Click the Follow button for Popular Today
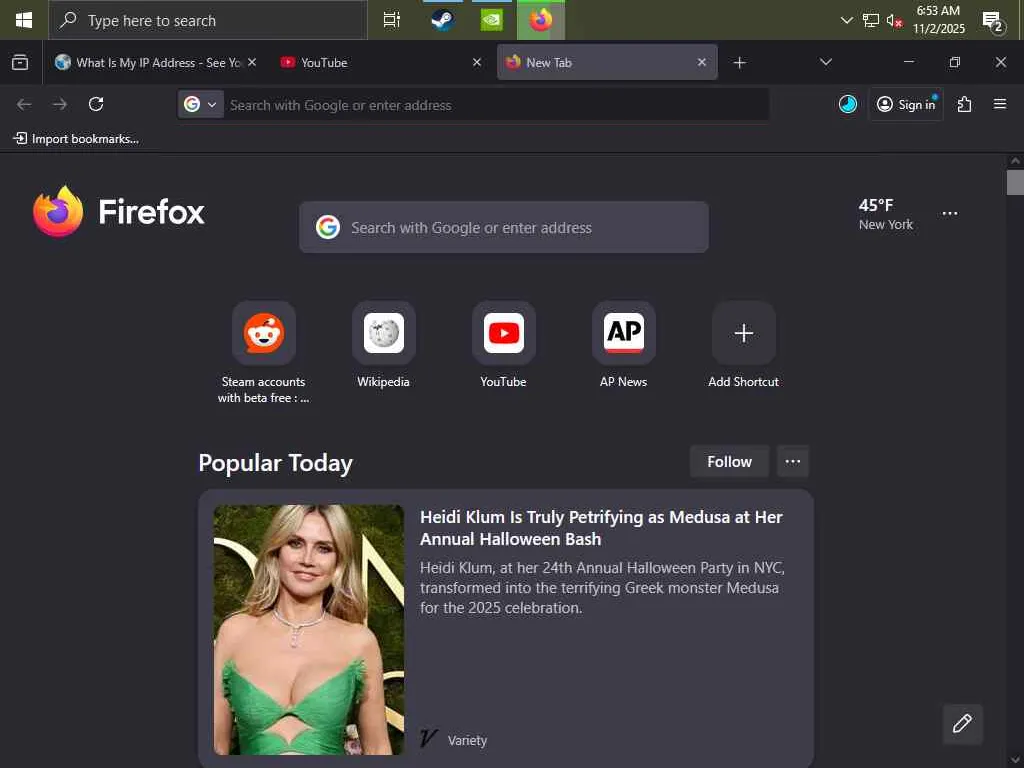The height and width of the screenshot is (768, 1024). coord(729,462)
